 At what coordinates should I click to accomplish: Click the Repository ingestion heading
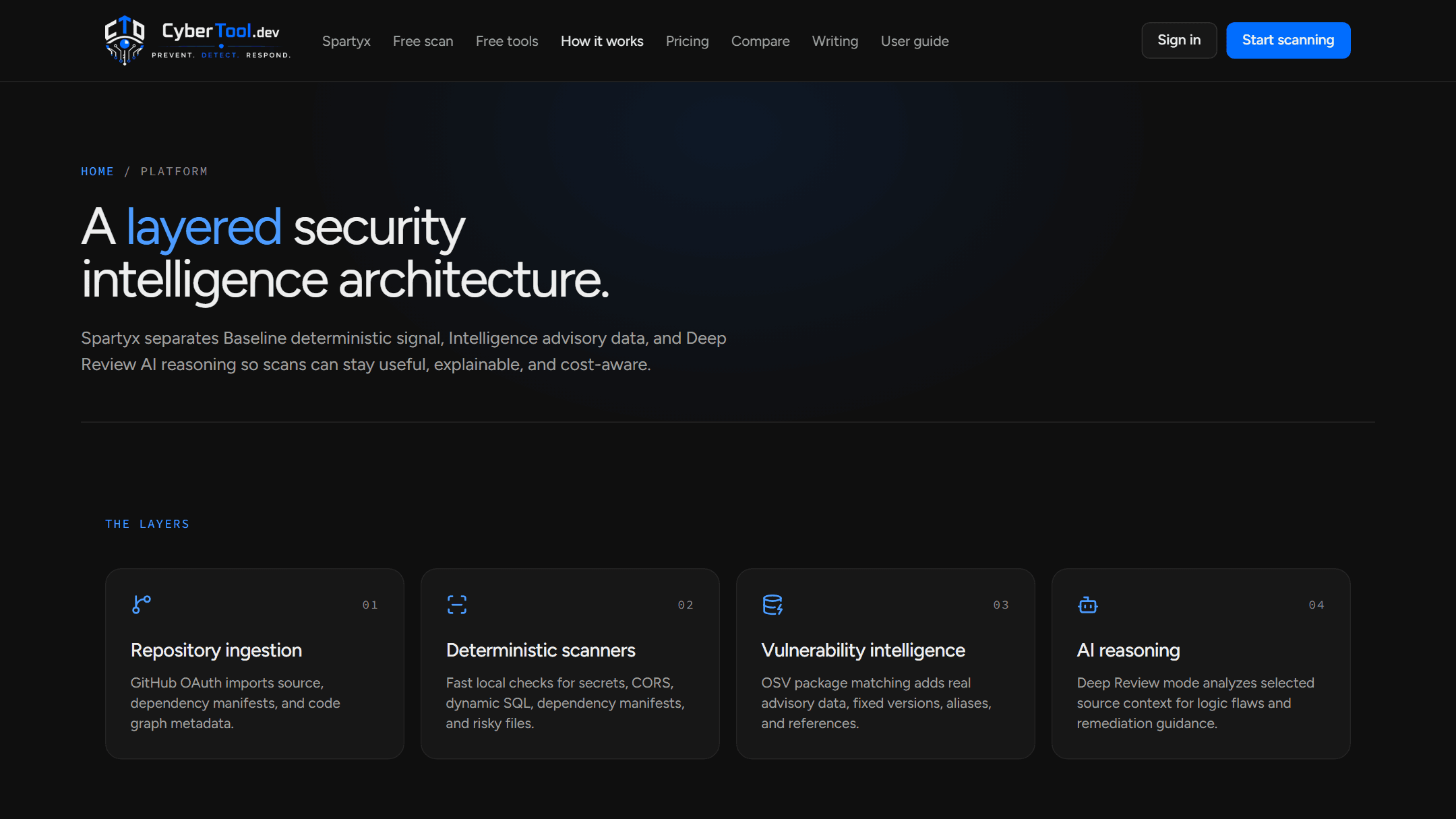pyautogui.click(x=216, y=650)
